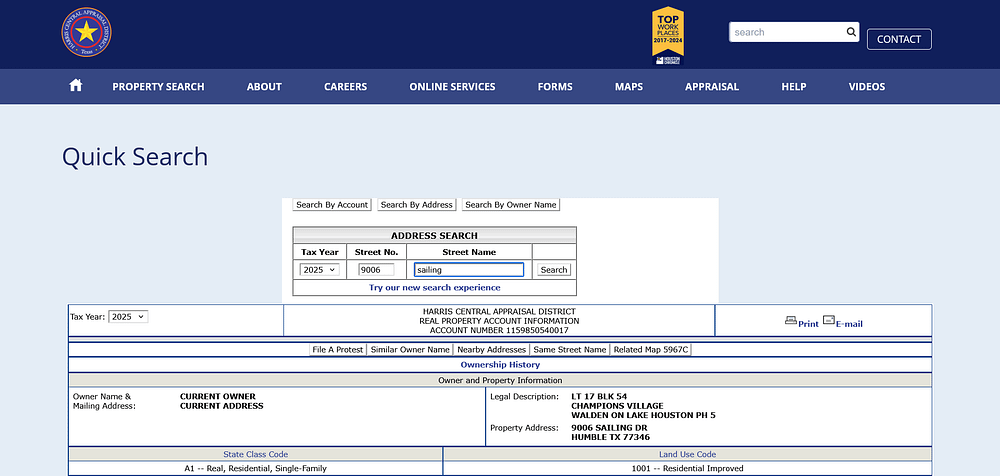Screen dimensions: 1000x476
Task: Click Related Map 5967C button
Action: point(651,350)
